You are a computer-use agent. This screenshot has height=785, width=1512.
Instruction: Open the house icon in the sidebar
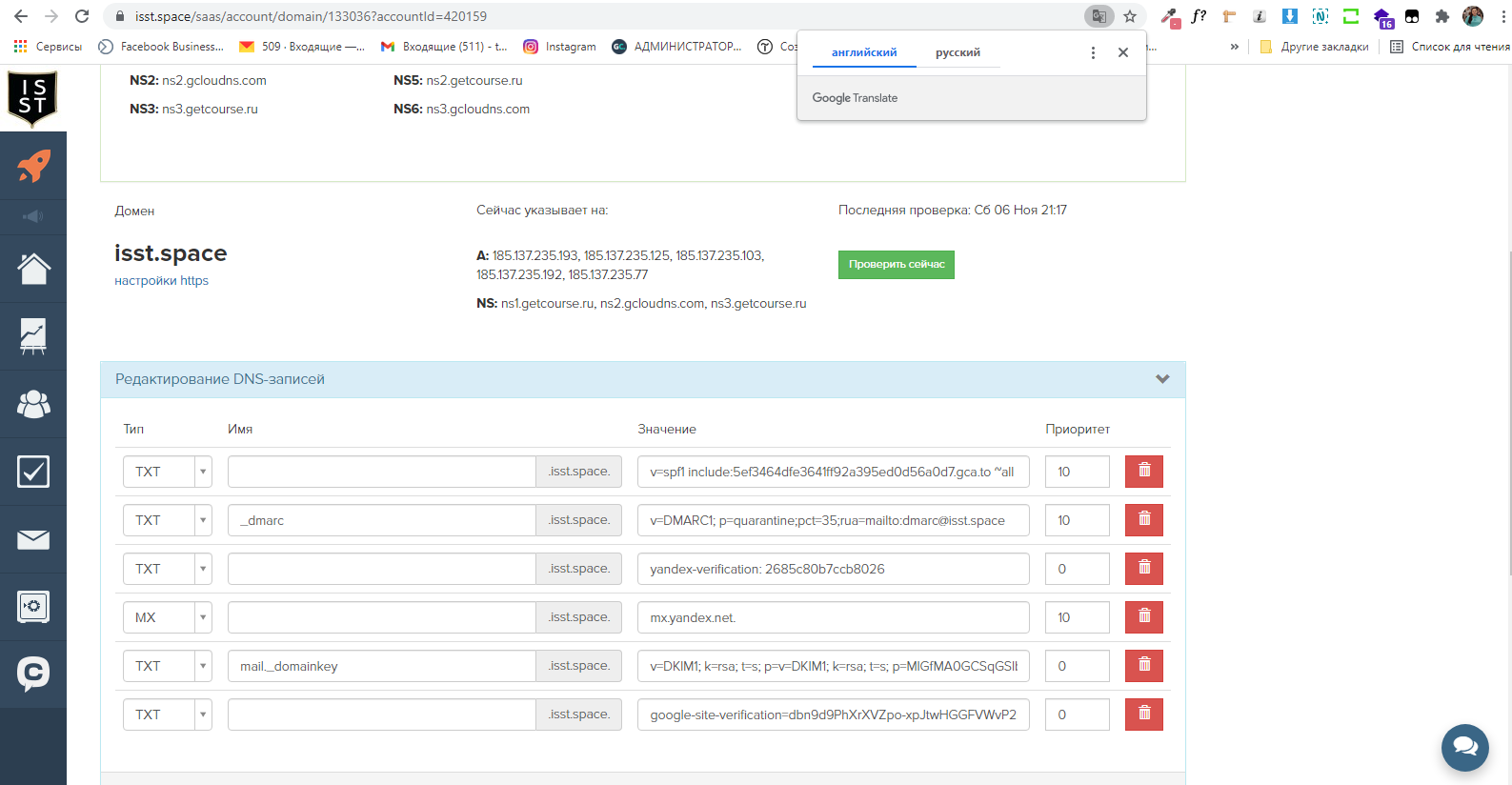(33, 269)
